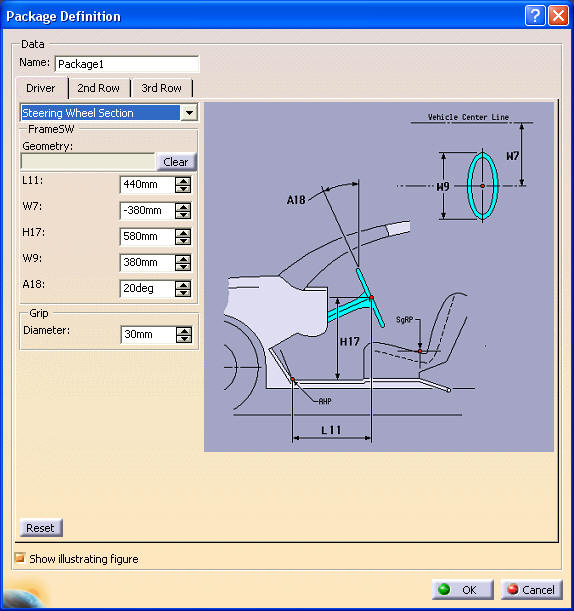Click the FrameSW Geometry selection field
The image size is (574, 611).
pos(88,162)
